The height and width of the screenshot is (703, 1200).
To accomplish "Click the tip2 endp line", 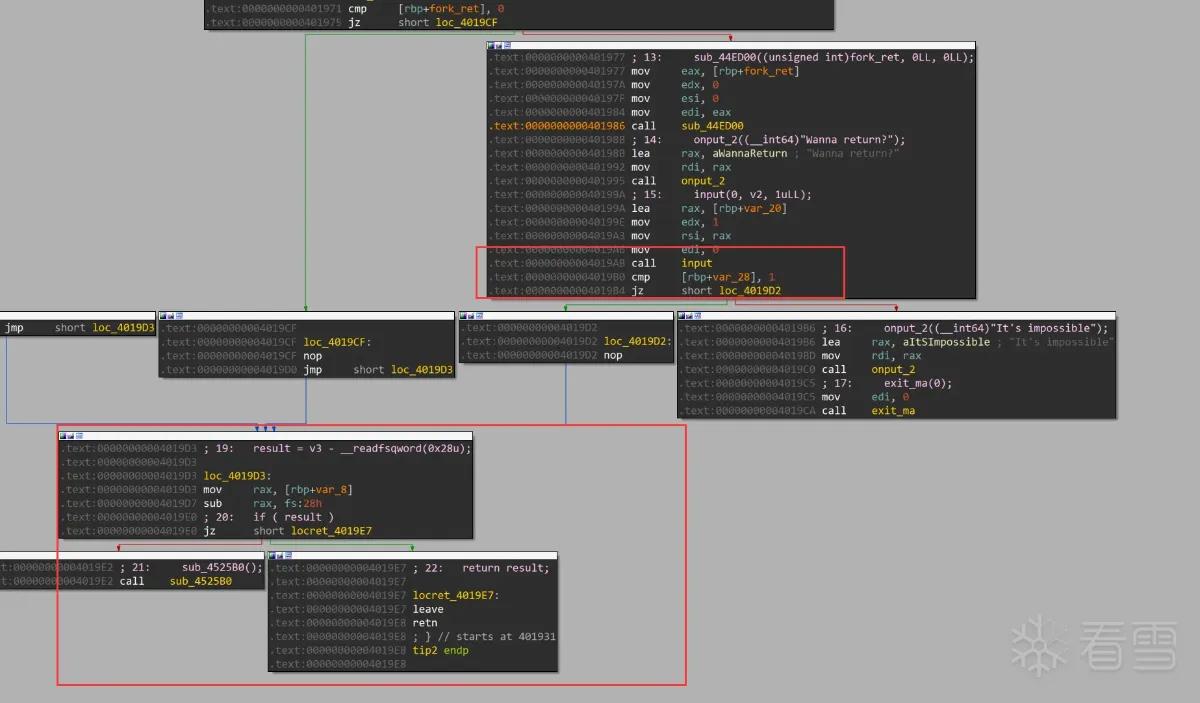I will tap(440, 650).
